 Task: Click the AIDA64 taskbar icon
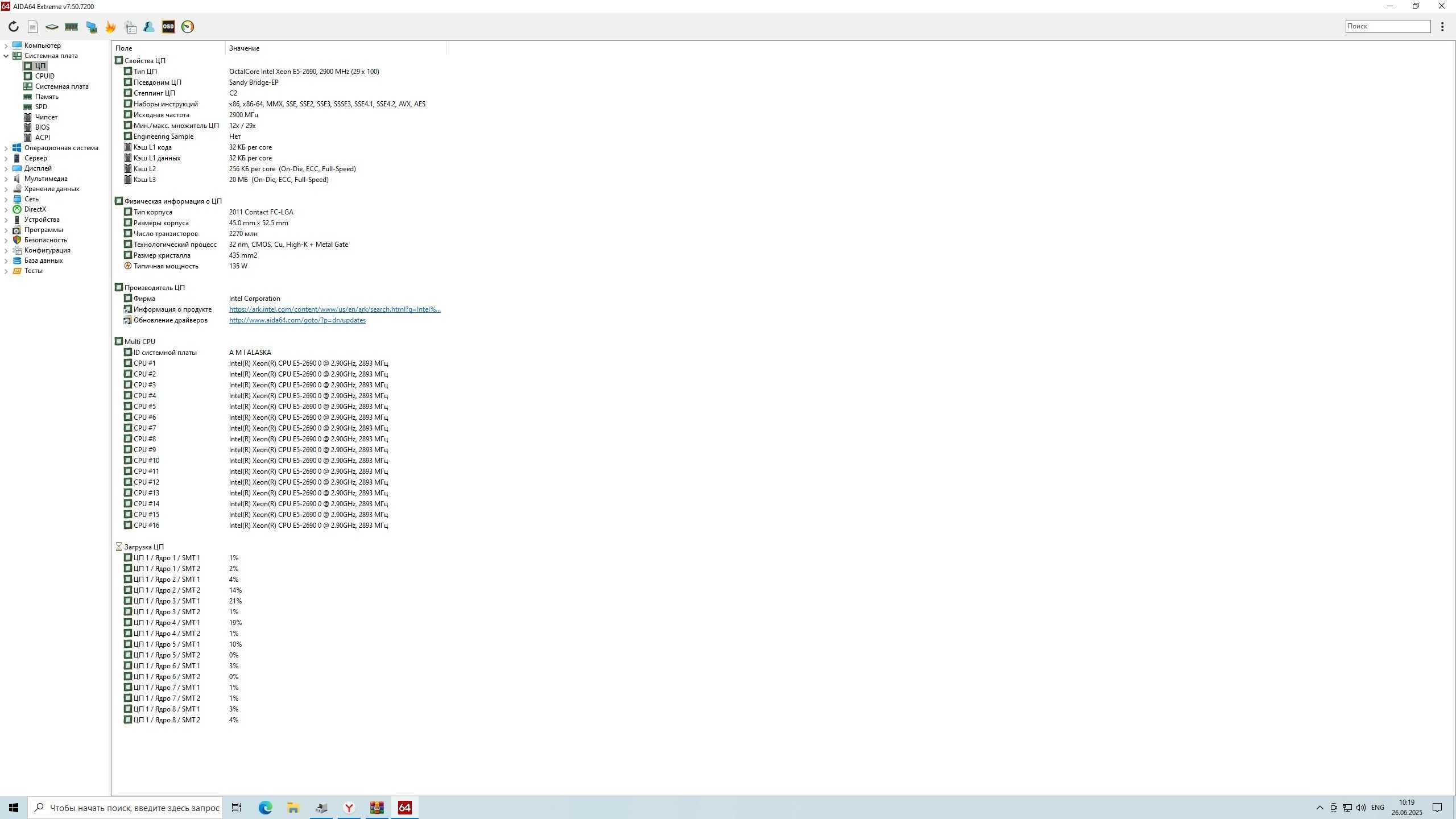pos(405,808)
